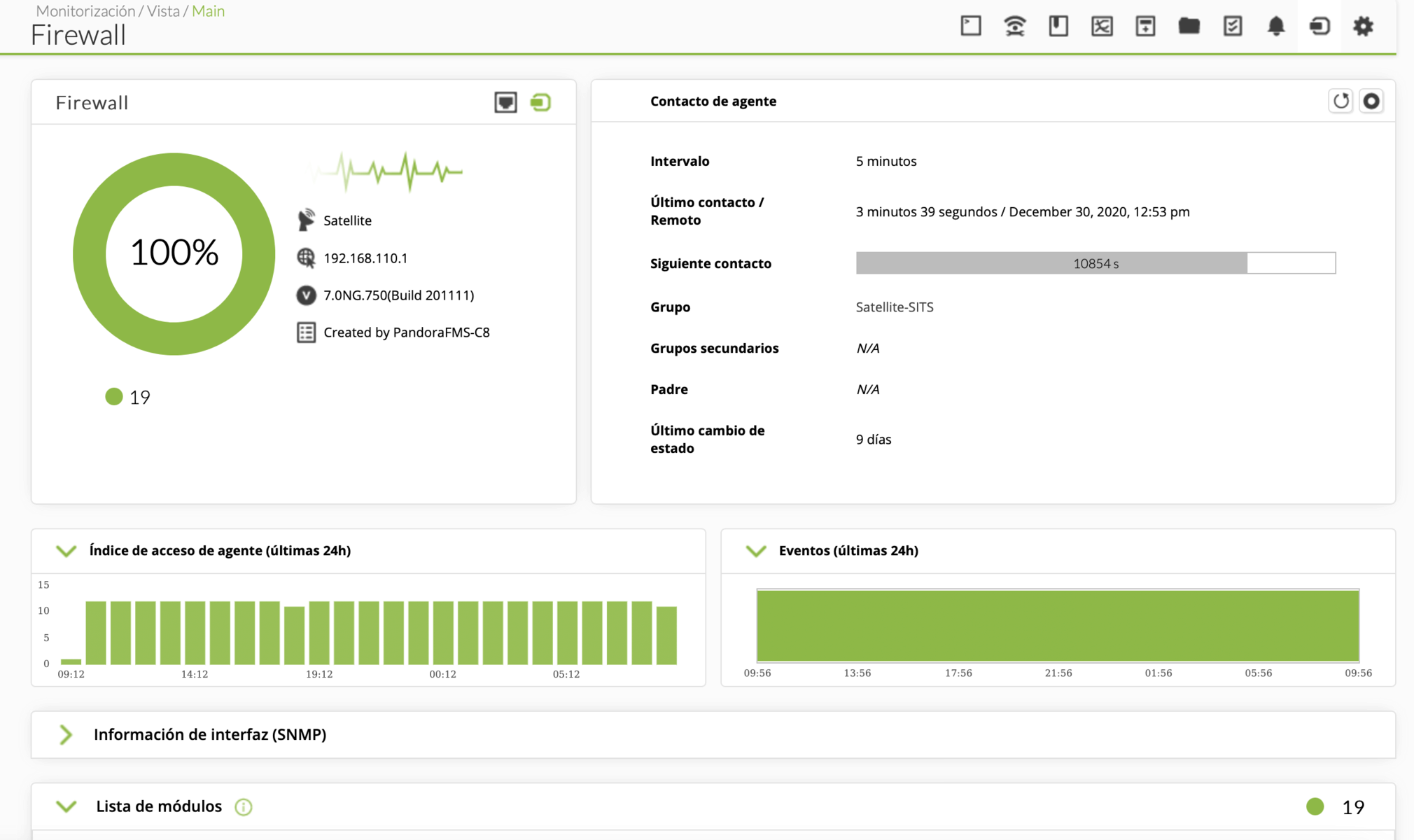Image resolution: width=1414 pixels, height=840 pixels.
Task: Click the Padre N/A value
Action: click(867, 389)
